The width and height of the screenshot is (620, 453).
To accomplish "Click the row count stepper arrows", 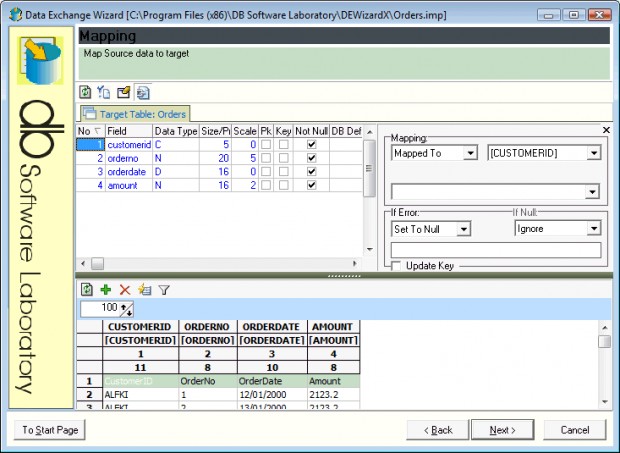I will click(x=127, y=309).
